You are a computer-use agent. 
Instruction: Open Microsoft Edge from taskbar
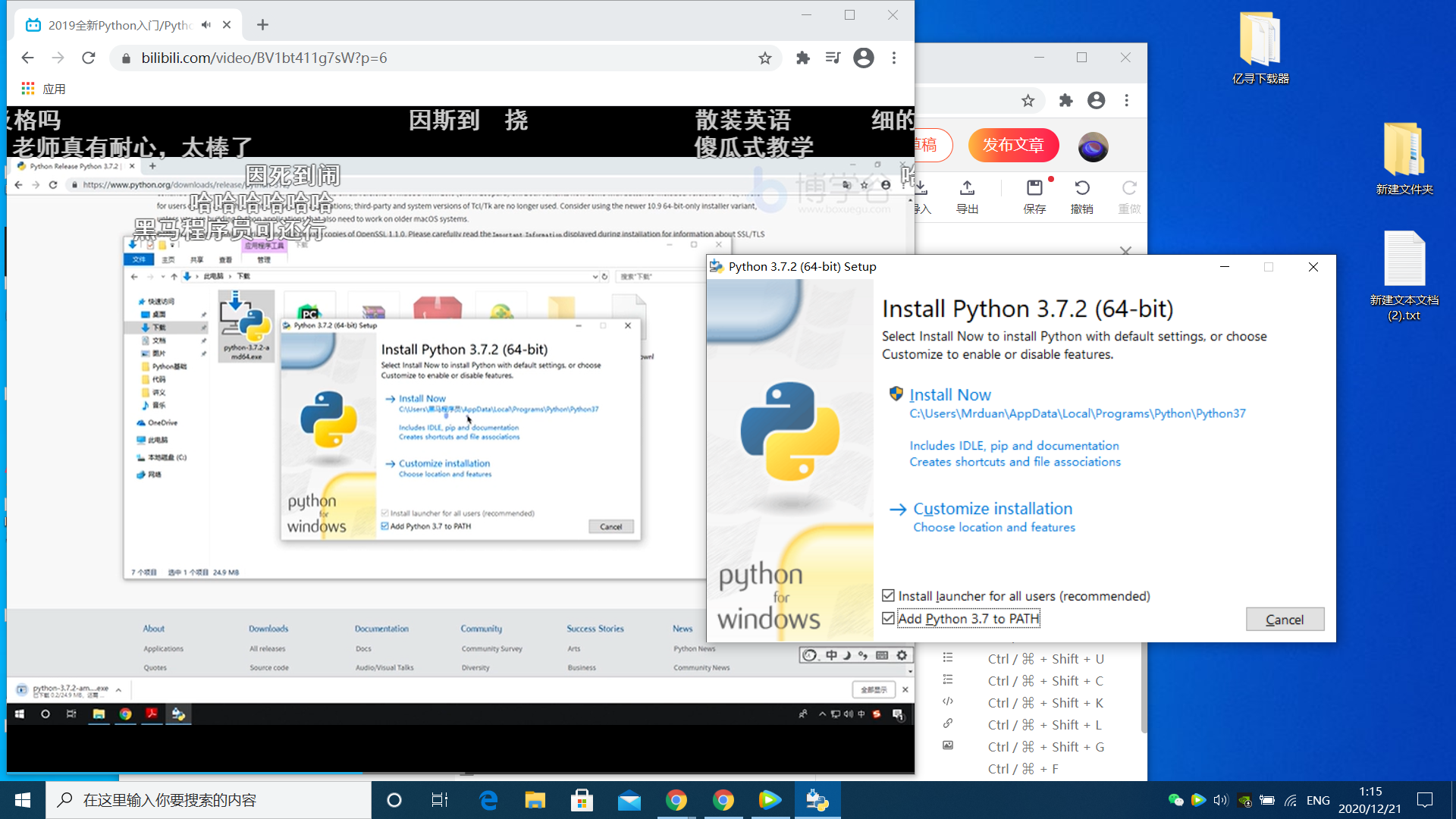click(488, 800)
